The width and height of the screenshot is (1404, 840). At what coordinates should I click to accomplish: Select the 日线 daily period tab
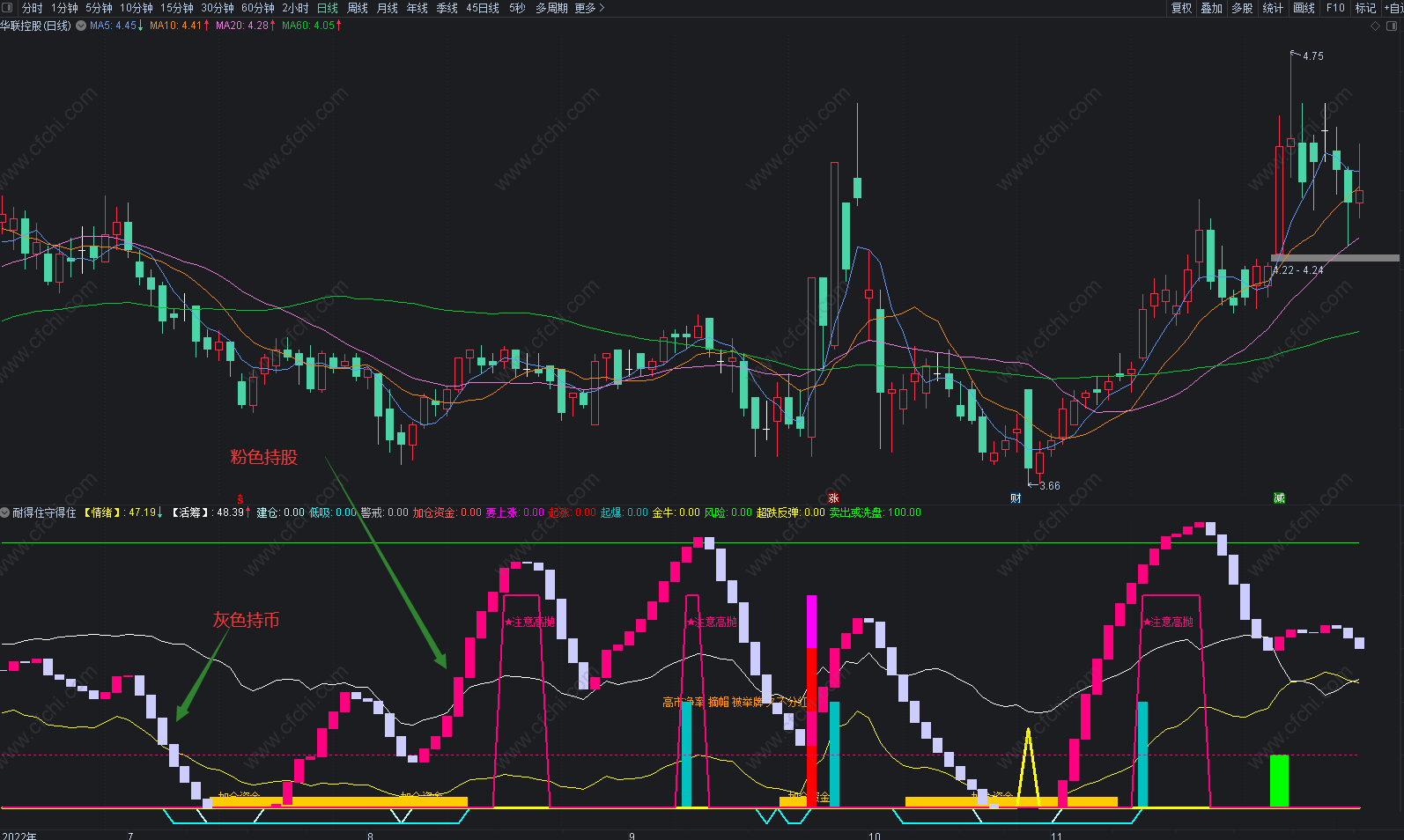point(328,8)
